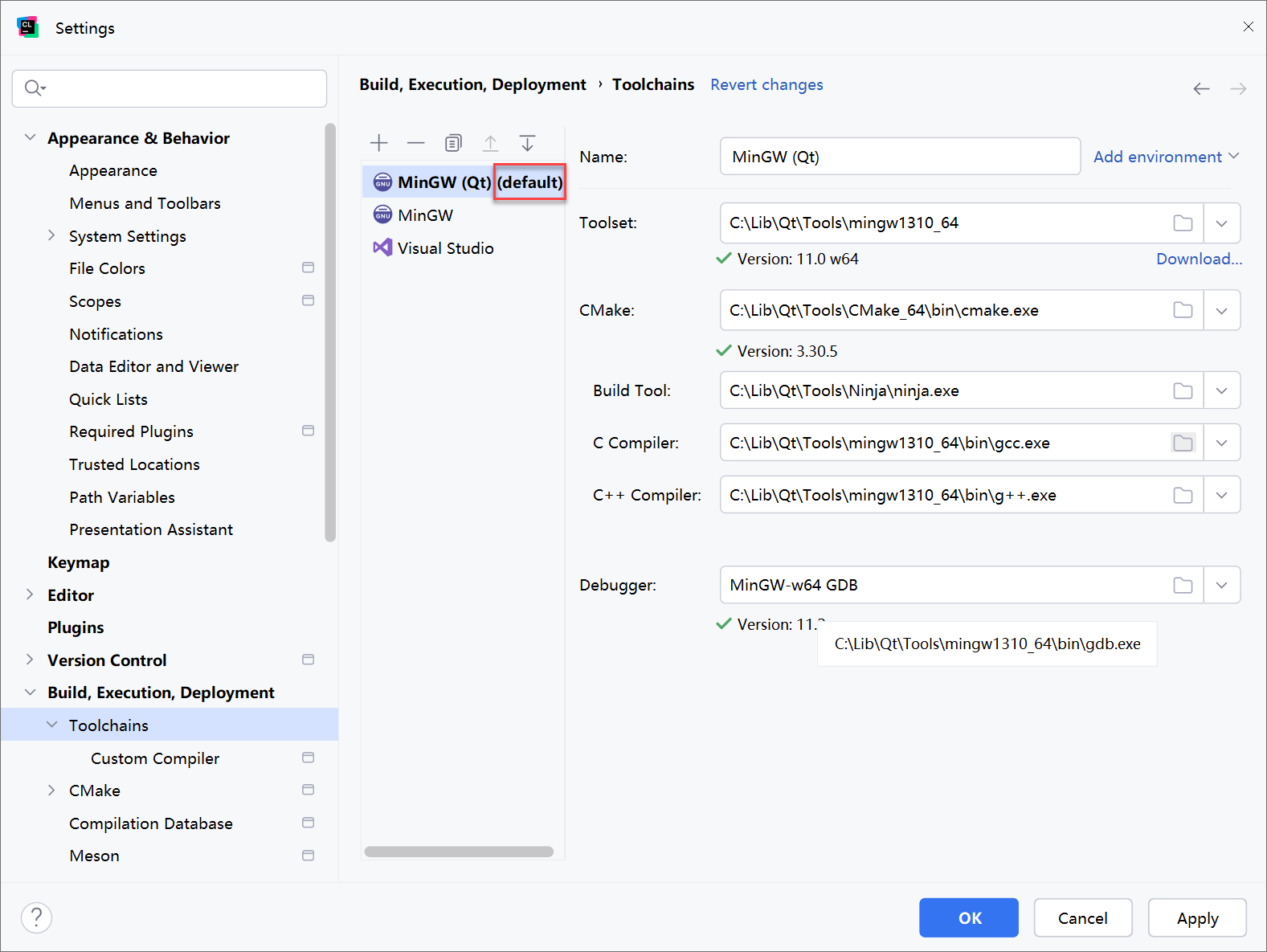Screen dimensions: 1267x952
Task: Browse for the Debugger executable
Action: 1183,585
